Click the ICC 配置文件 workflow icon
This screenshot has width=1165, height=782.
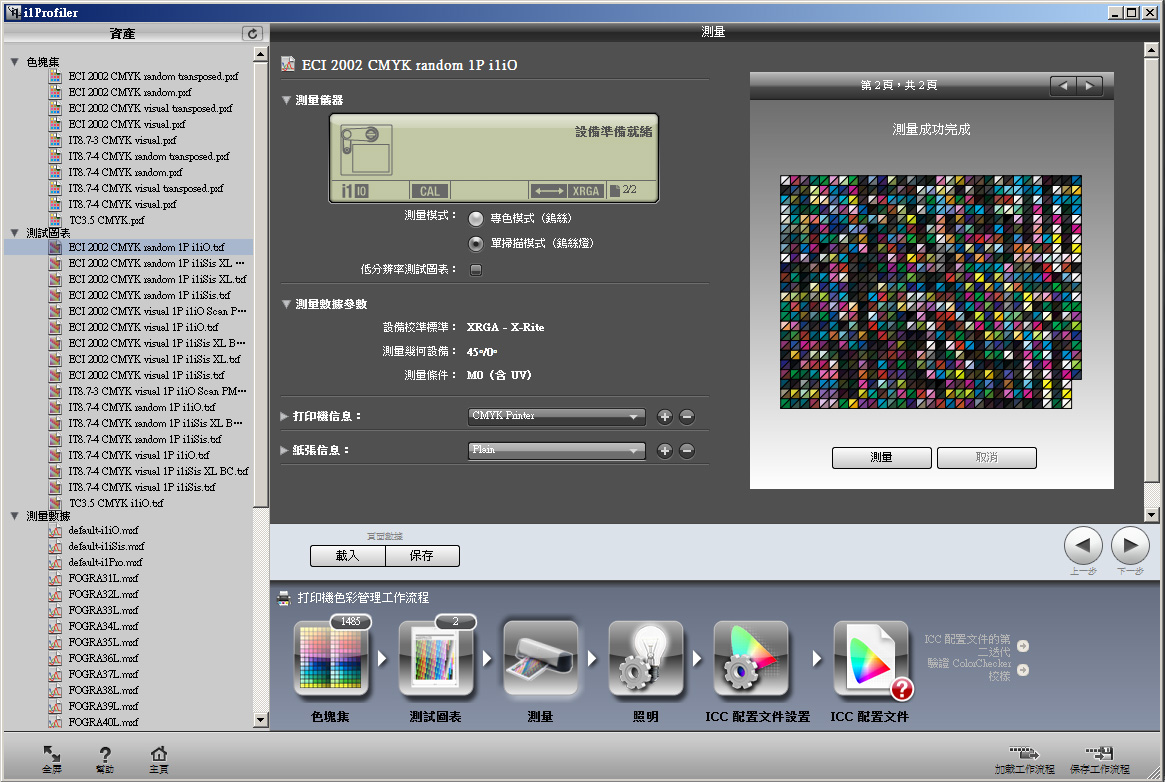(870, 659)
